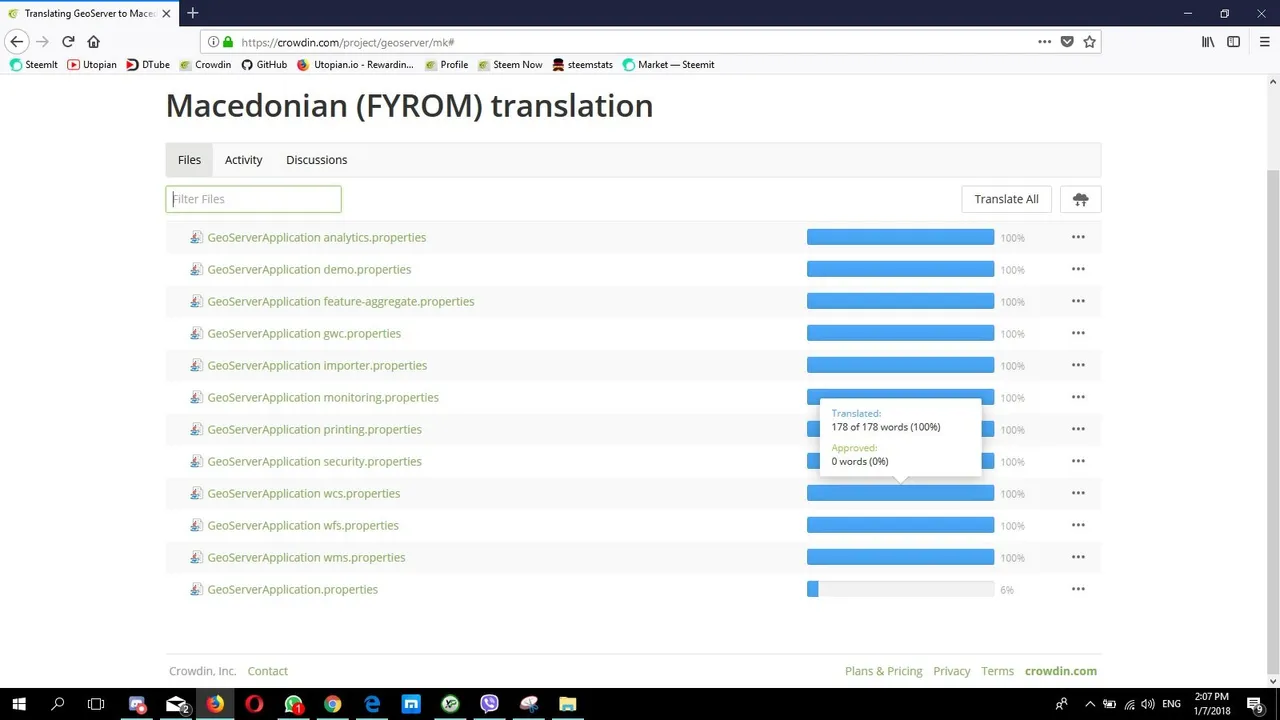Viewport: 1280px width, 720px height.
Task: Open GeoServerApplication importer.properties file
Action: point(317,365)
